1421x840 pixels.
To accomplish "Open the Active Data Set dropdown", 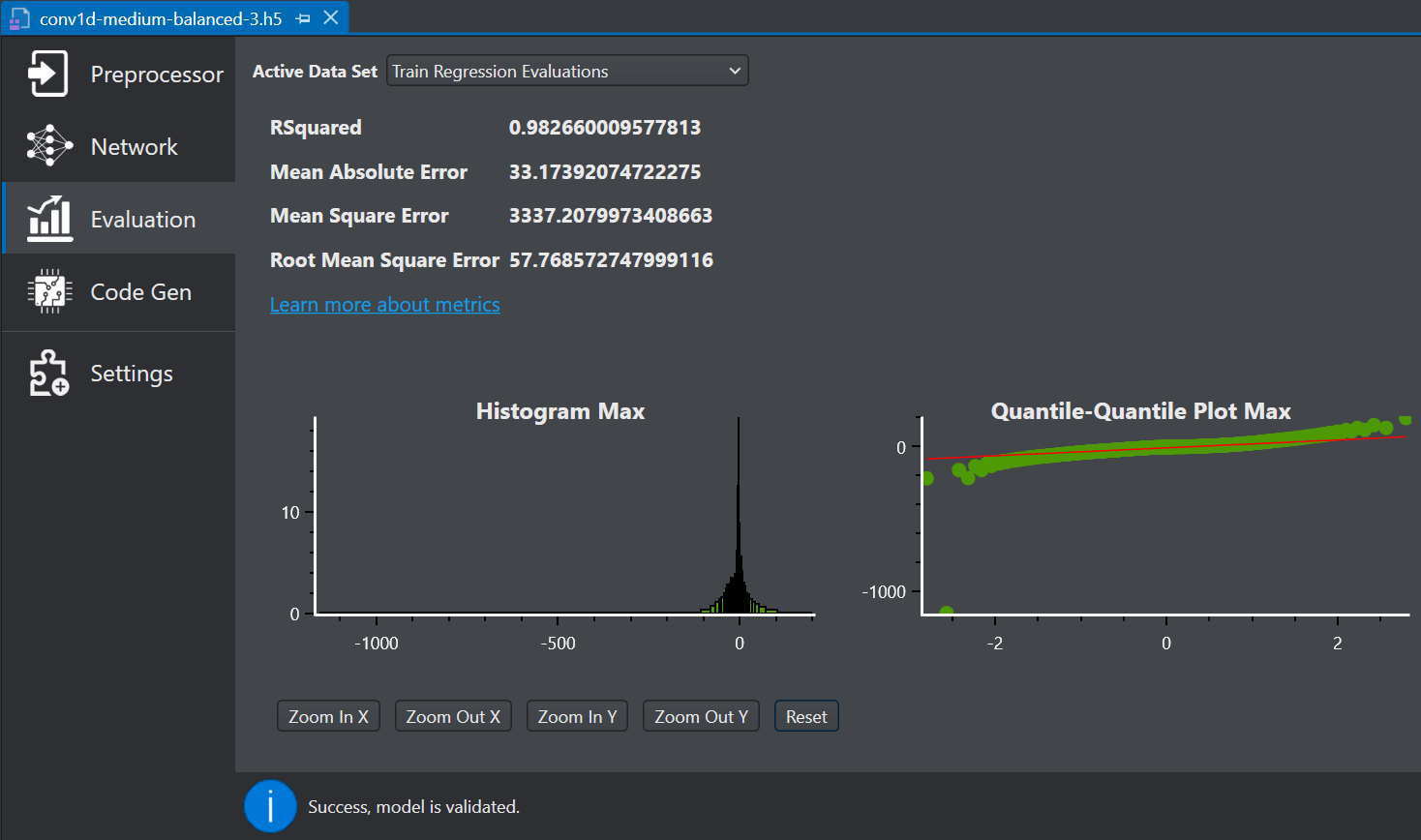I will (x=567, y=70).
